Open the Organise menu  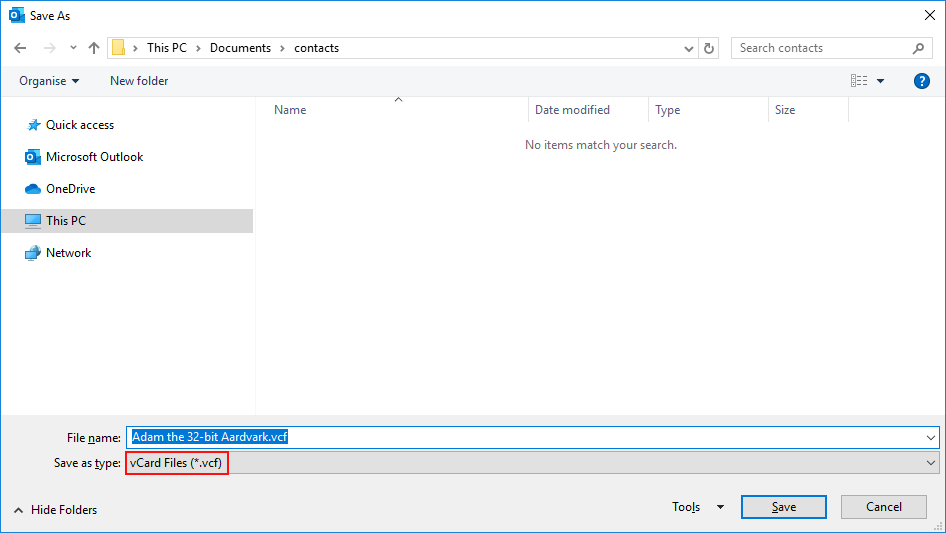(49, 81)
